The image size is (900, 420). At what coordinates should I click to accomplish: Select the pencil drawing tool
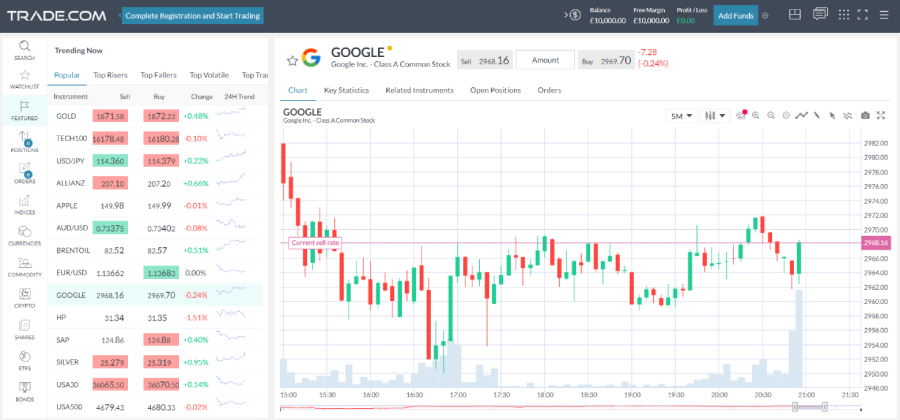click(x=817, y=115)
